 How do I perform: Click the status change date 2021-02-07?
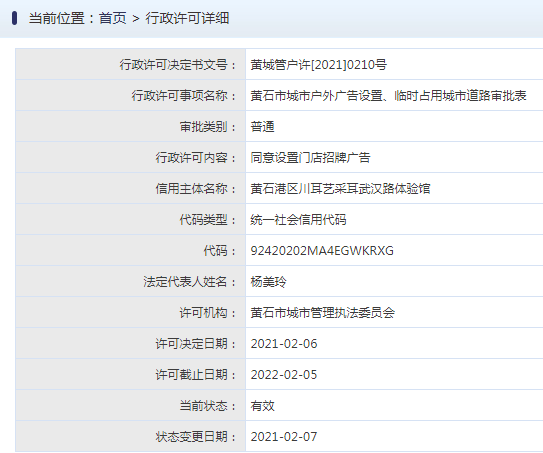click(x=284, y=437)
